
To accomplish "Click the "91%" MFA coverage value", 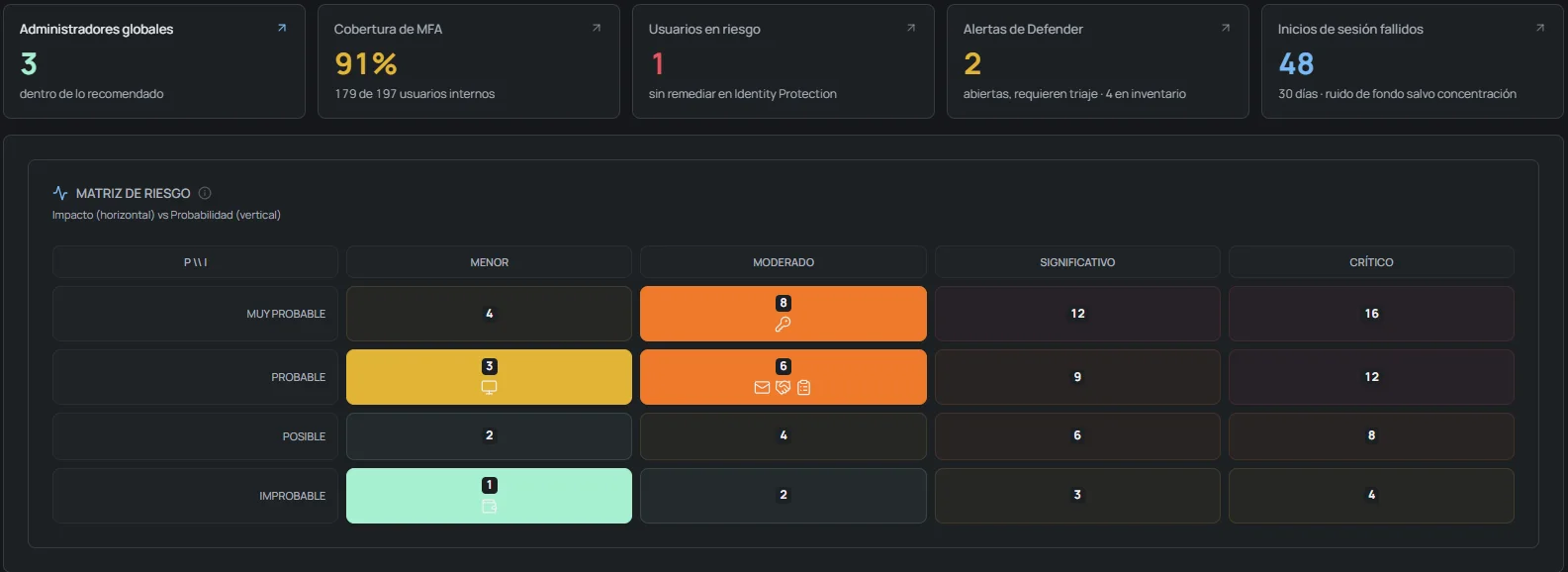I will pyautogui.click(x=366, y=64).
